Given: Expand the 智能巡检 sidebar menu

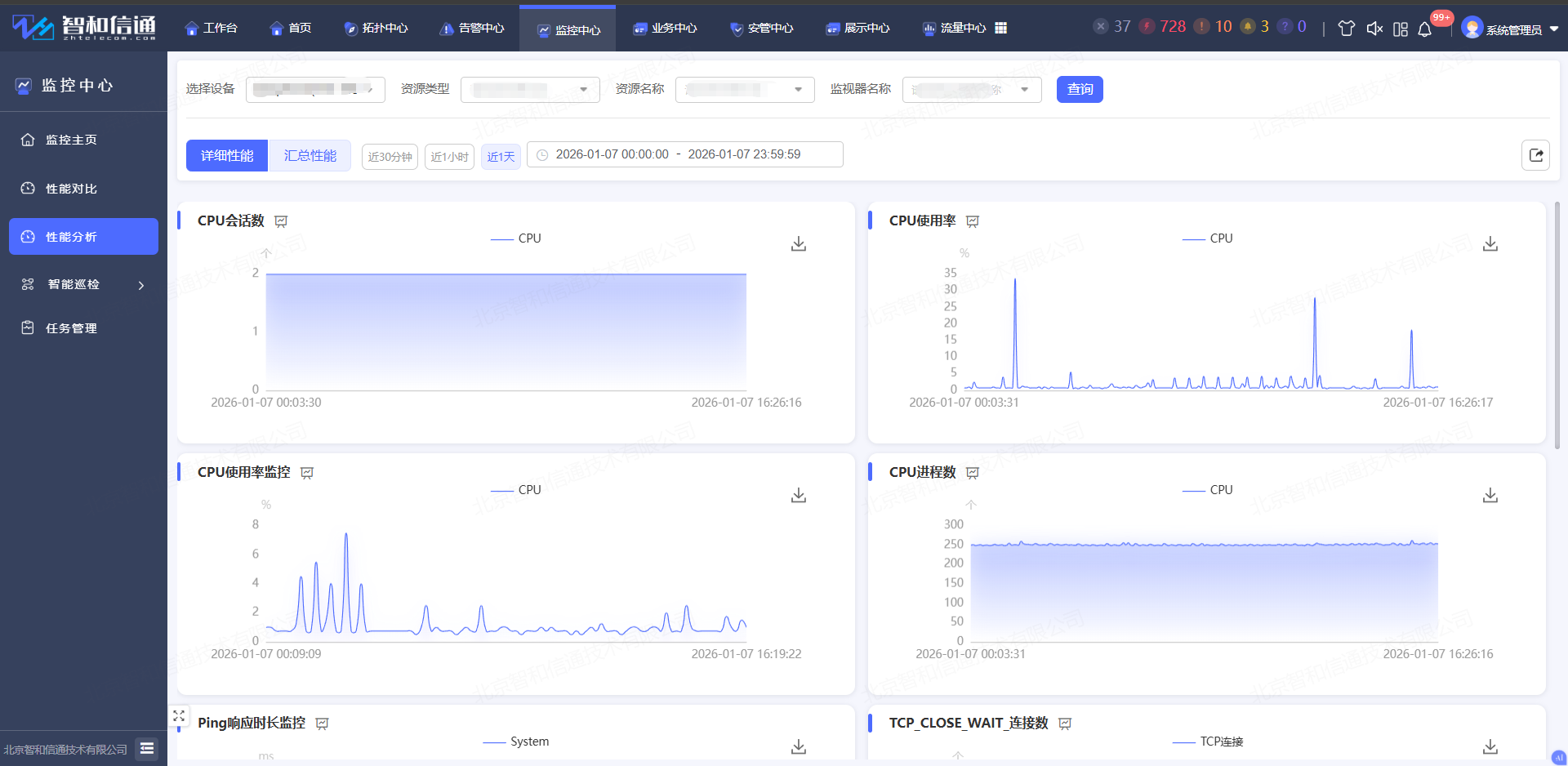Looking at the screenshot, I should (x=82, y=284).
